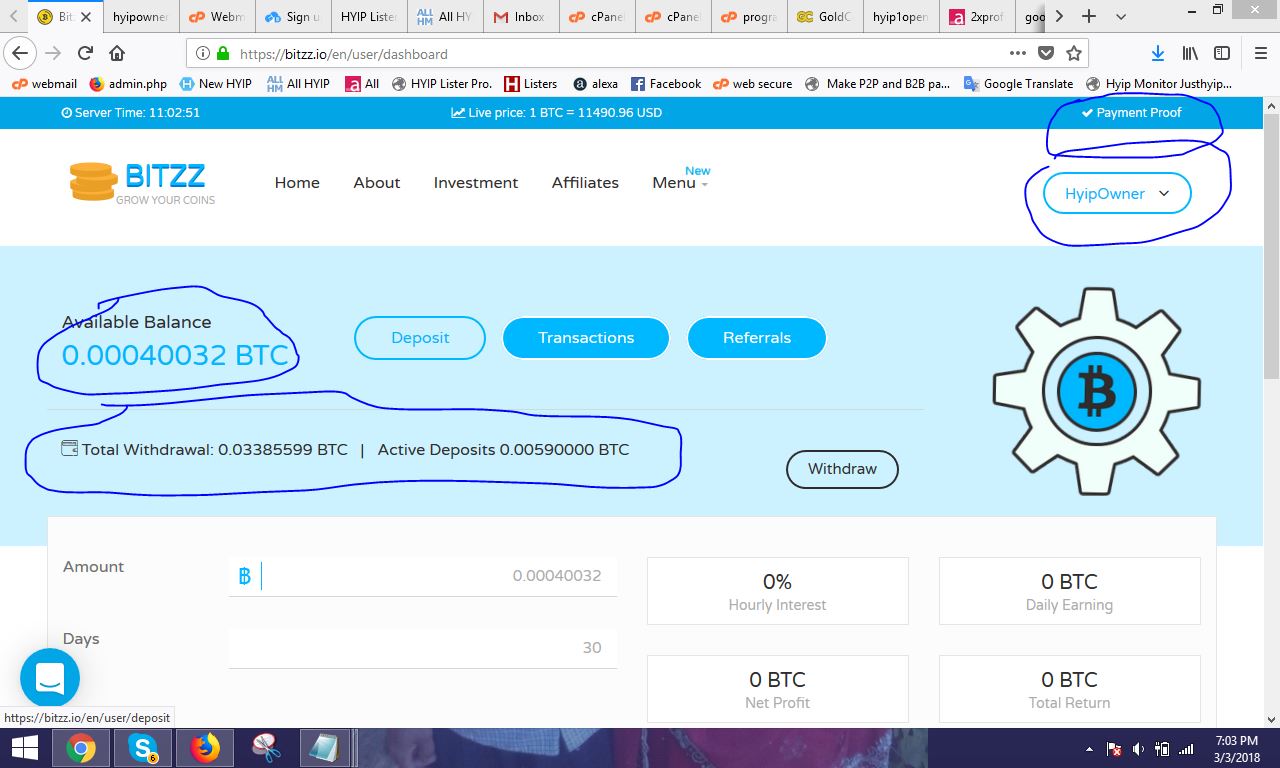Switch to the 2xprof browser tab

pos(979,17)
